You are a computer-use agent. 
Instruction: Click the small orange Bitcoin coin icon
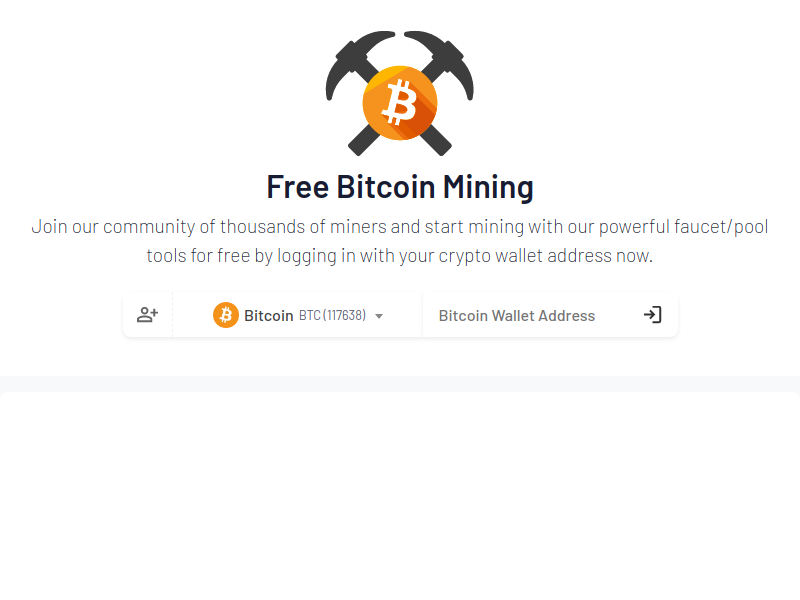point(226,315)
